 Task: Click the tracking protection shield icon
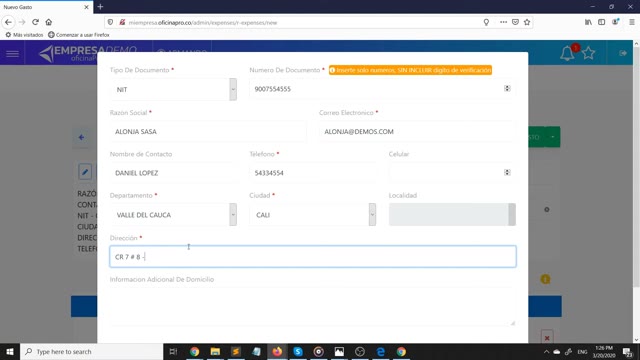pyautogui.click(x=110, y=22)
